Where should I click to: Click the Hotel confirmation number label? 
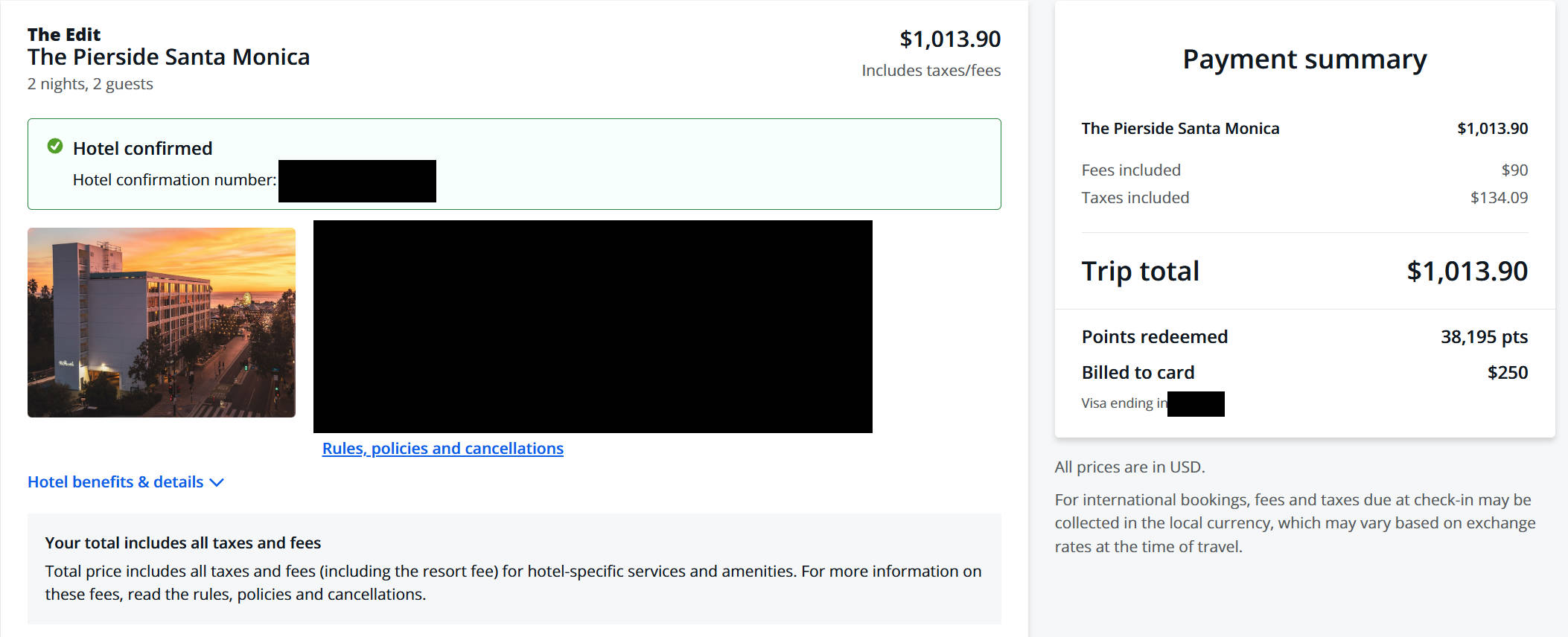coord(174,180)
